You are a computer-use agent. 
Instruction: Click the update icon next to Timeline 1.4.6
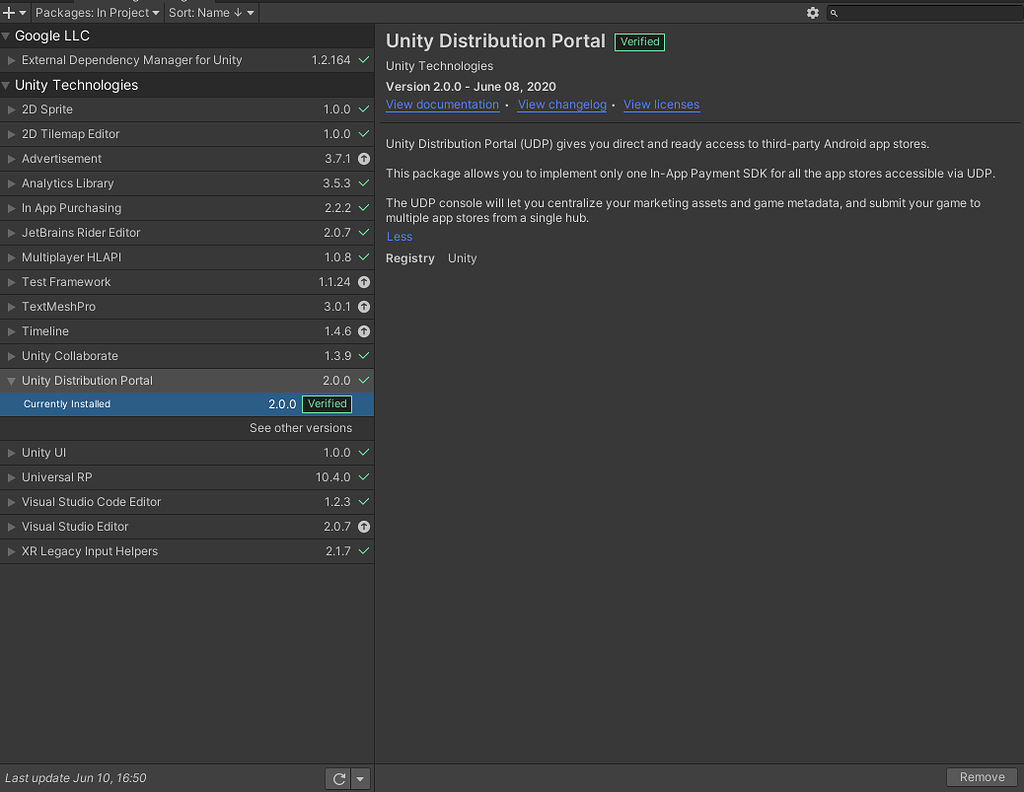[364, 331]
